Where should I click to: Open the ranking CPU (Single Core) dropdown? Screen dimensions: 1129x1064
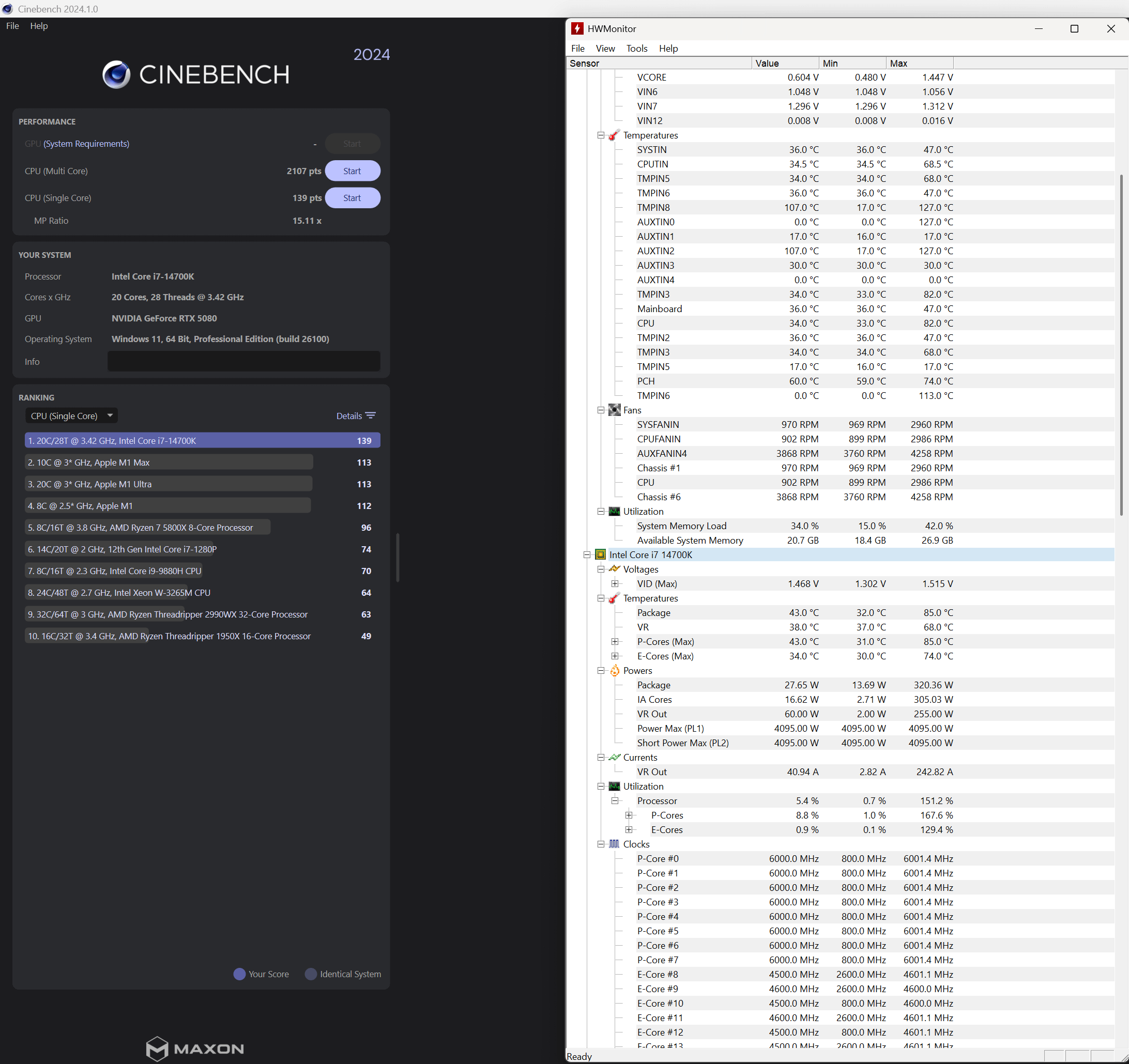pos(71,415)
